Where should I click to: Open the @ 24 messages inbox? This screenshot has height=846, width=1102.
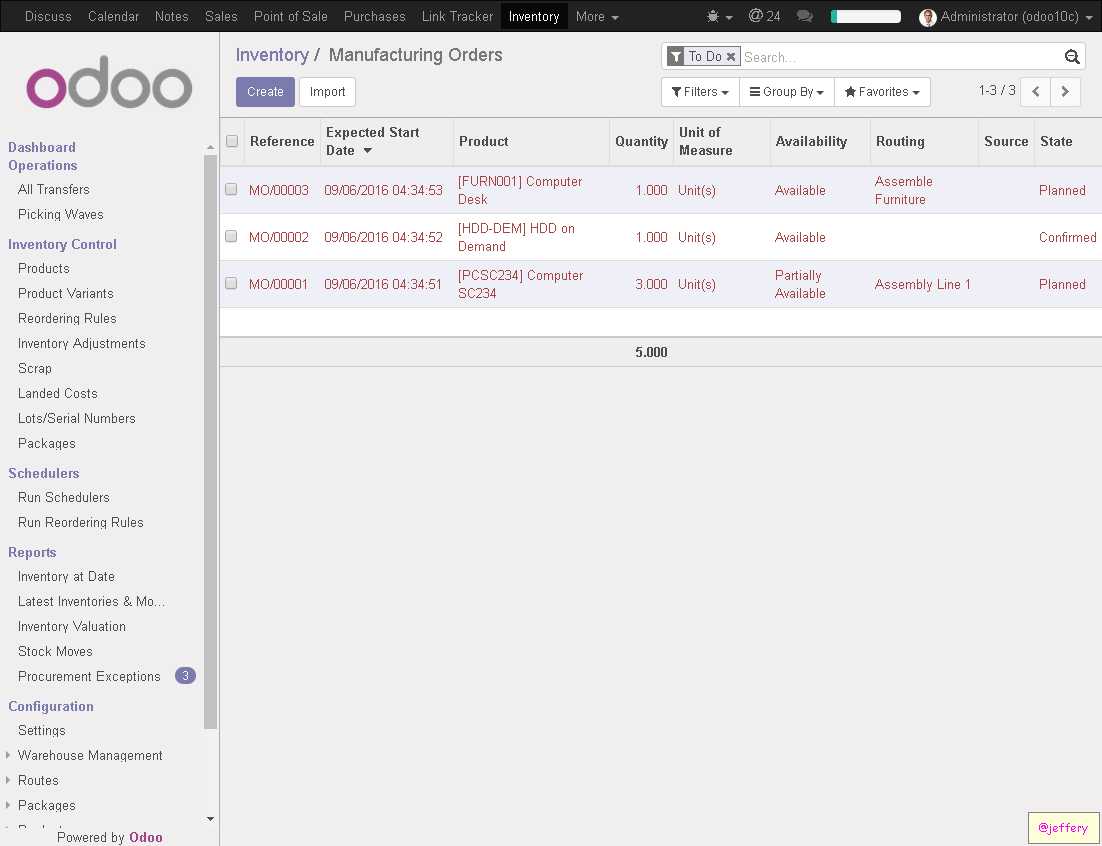(764, 16)
